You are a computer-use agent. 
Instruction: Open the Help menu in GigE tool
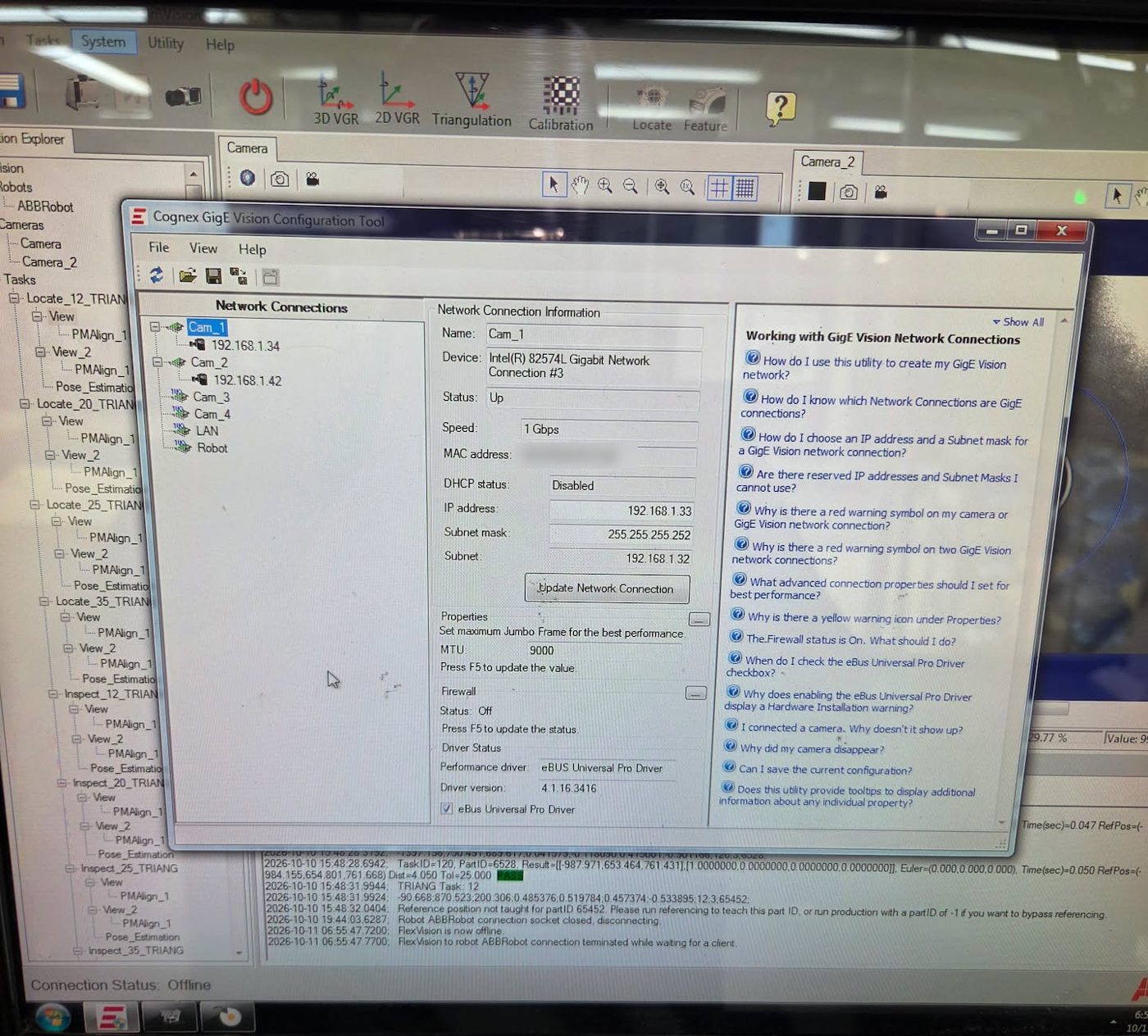tap(252, 249)
